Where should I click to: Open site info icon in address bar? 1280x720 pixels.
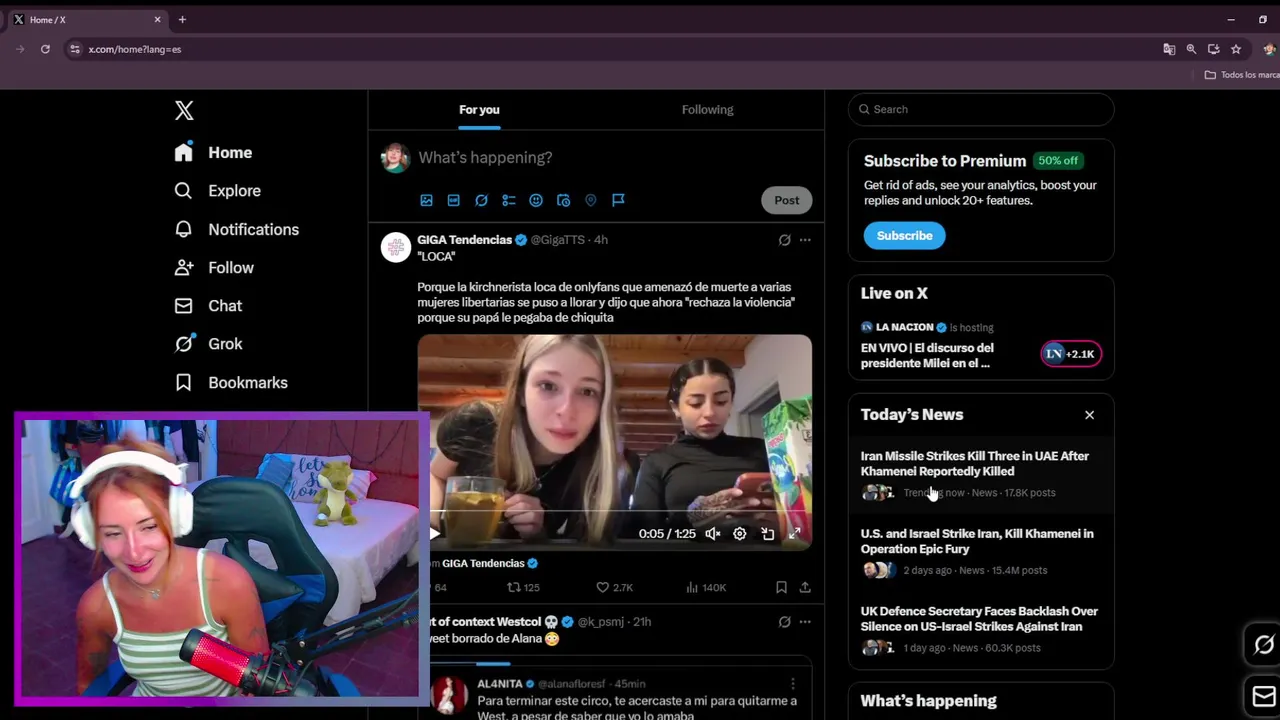74,49
